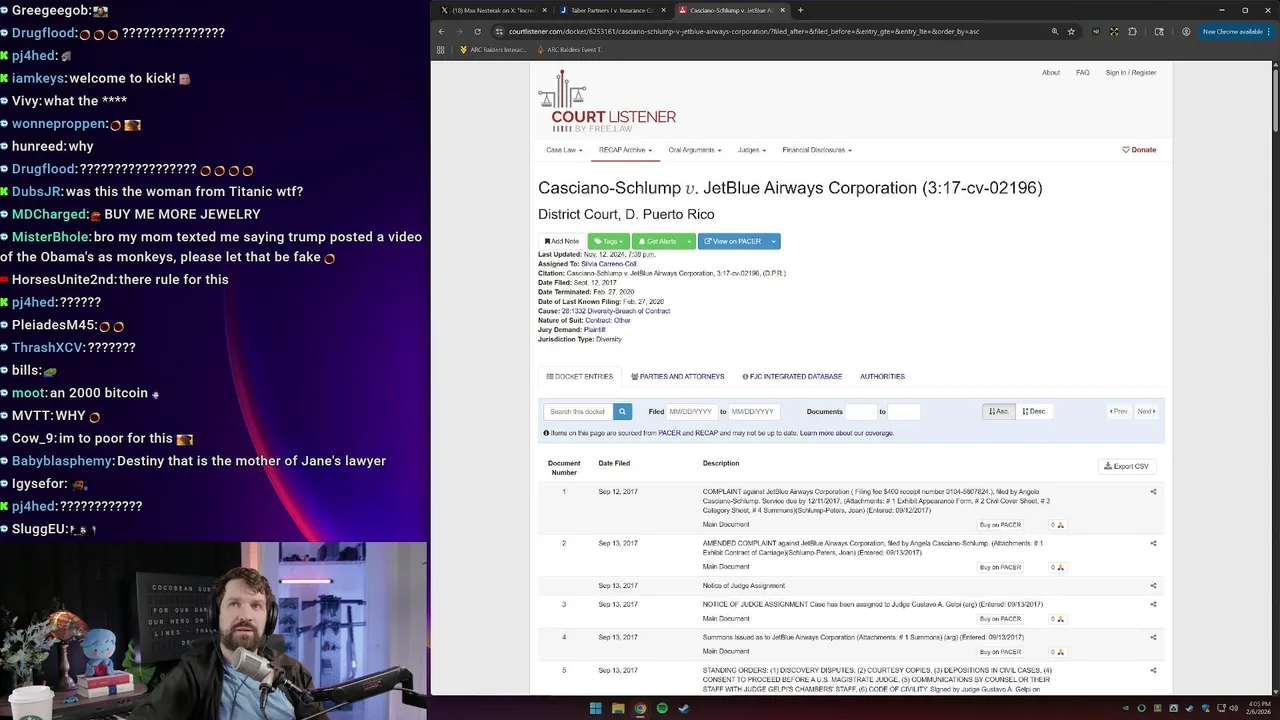Click the Chrome icon in the taskbar

pyautogui.click(x=640, y=708)
